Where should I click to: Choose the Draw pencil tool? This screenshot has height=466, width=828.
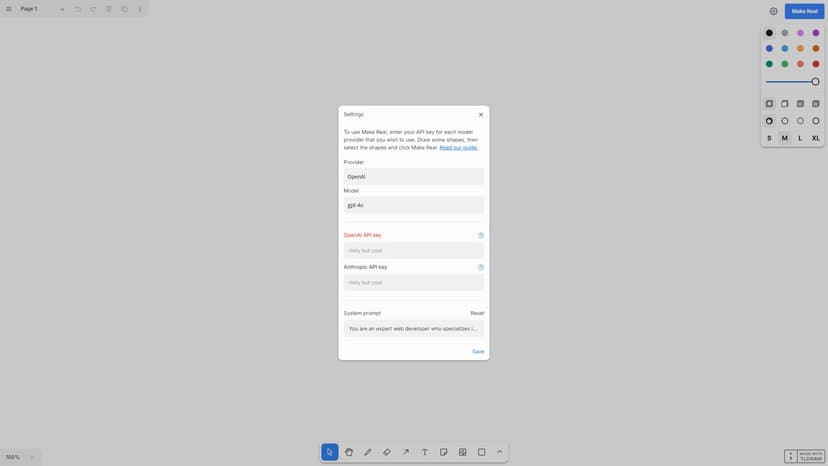pos(368,452)
